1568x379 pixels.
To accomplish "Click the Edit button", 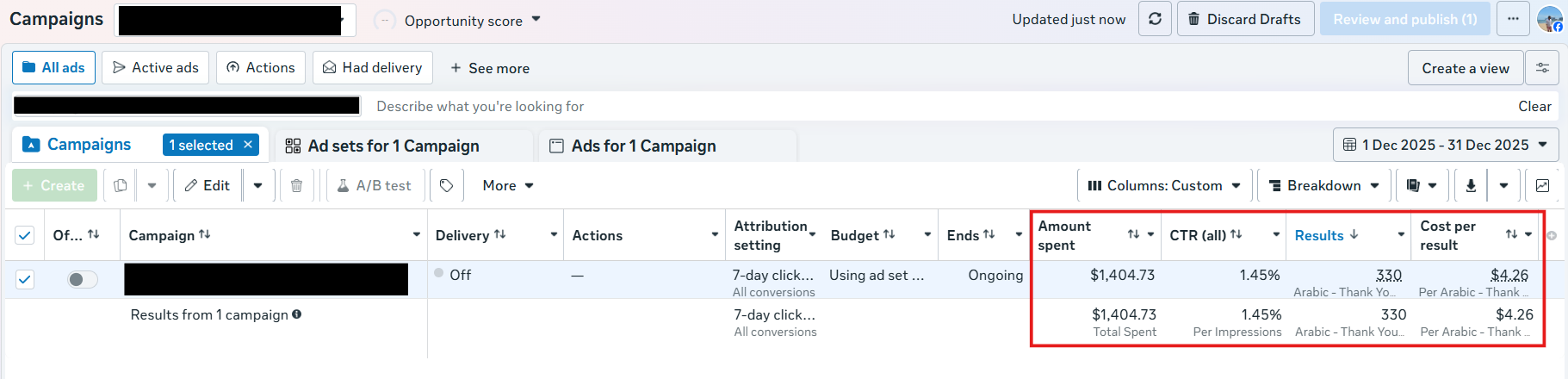I will 208,185.
